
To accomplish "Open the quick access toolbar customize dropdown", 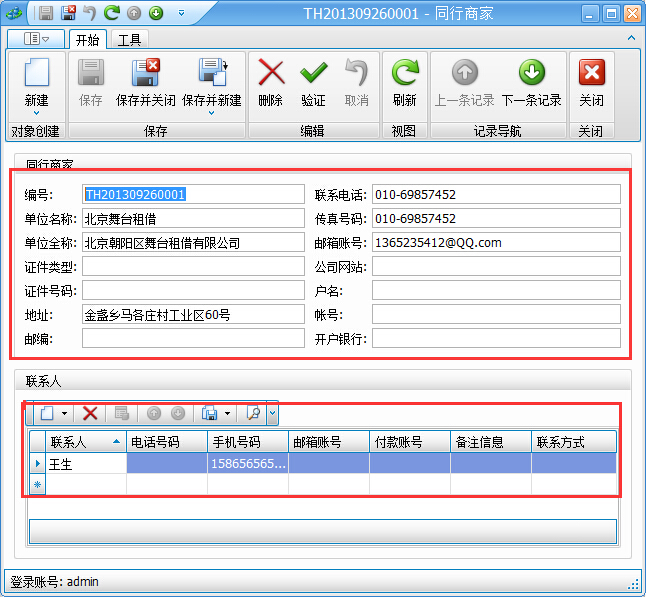I will pyautogui.click(x=181, y=13).
